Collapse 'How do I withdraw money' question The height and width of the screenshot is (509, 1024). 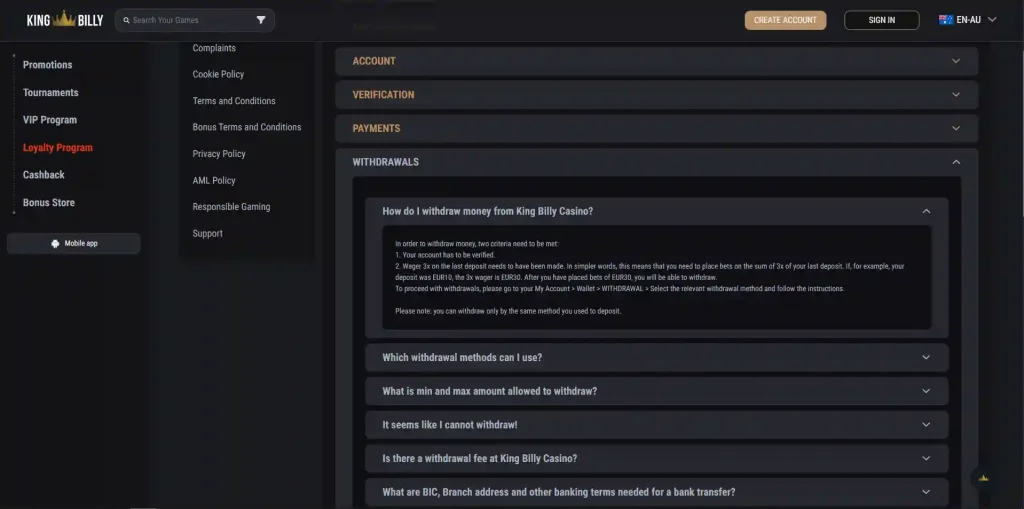pyautogui.click(x=656, y=211)
